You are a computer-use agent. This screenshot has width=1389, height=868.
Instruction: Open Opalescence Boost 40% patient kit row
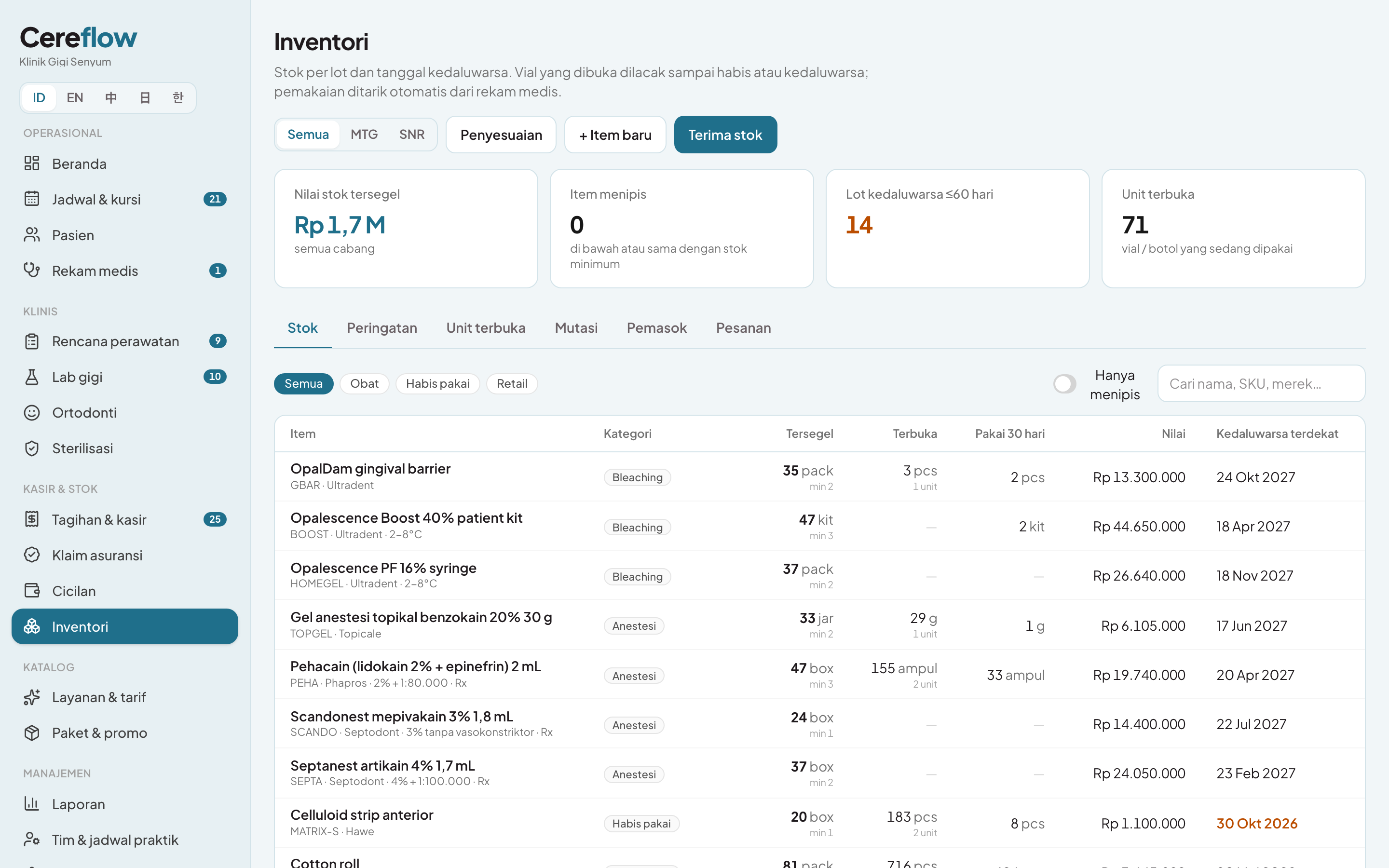pos(819,526)
